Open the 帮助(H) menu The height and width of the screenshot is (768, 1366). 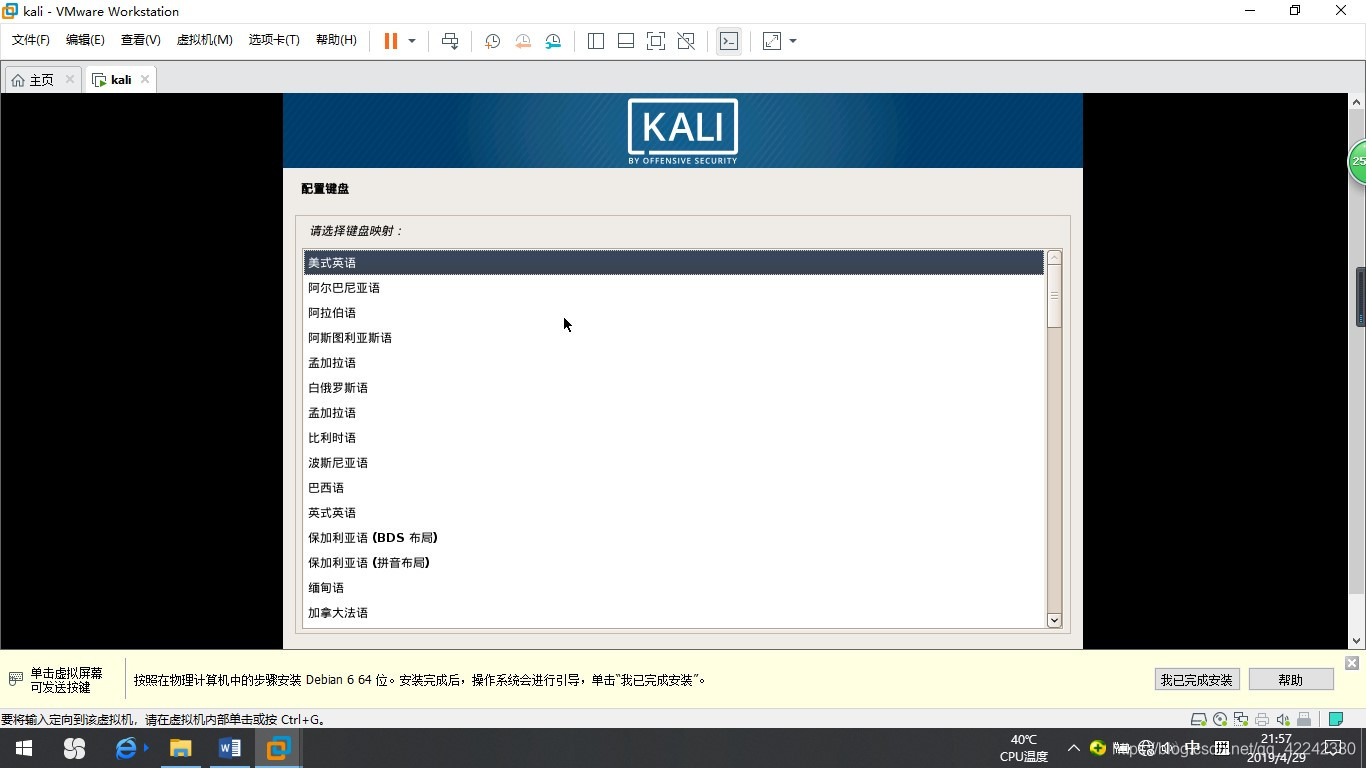[x=336, y=40]
